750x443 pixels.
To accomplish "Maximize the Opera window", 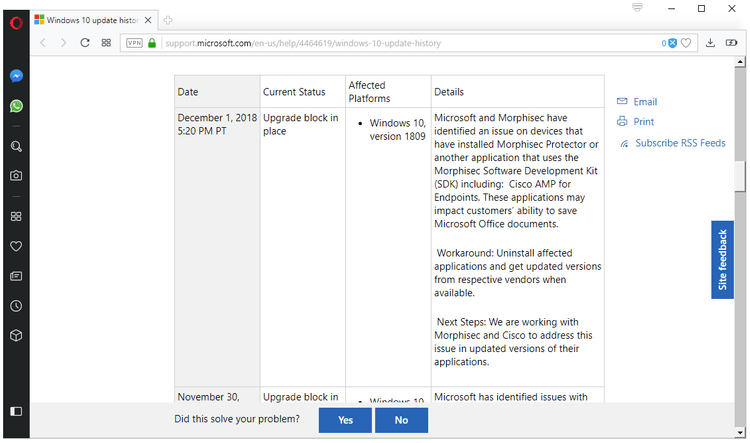I will [x=701, y=9].
